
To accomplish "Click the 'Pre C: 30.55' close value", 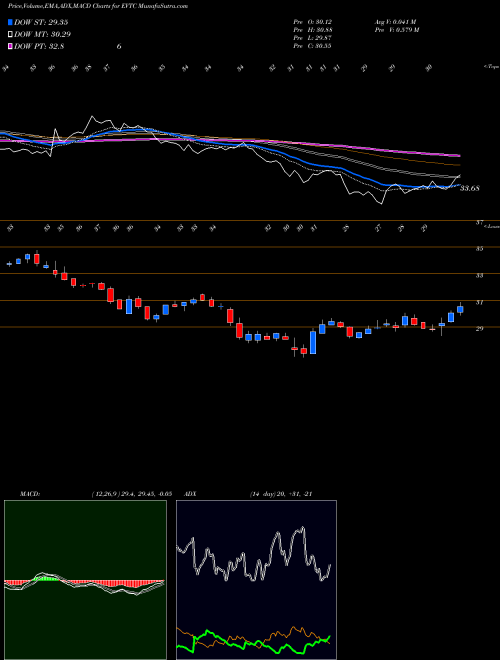I will click(313, 45).
